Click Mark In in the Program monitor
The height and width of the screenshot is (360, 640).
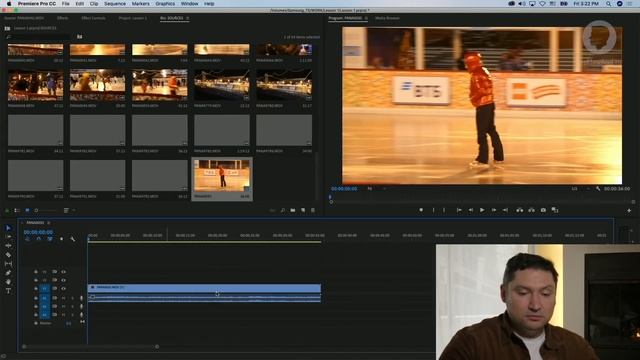(433, 210)
